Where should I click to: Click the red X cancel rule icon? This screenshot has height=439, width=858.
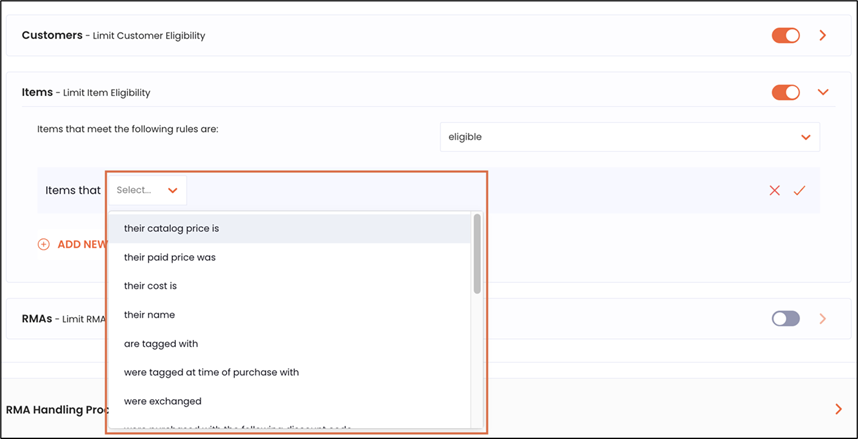click(x=774, y=190)
